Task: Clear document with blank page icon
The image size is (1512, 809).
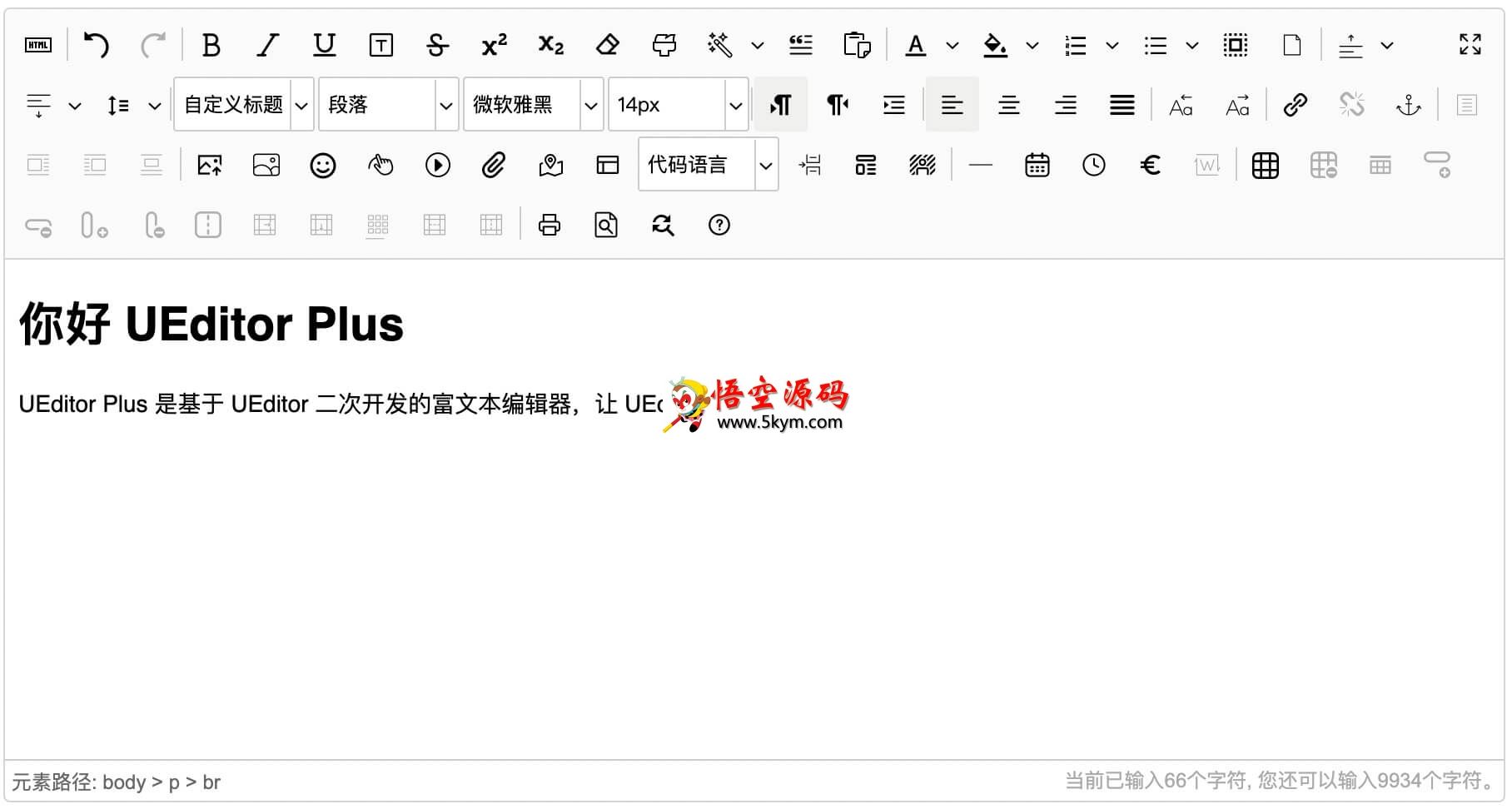Action: [1292, 45]
